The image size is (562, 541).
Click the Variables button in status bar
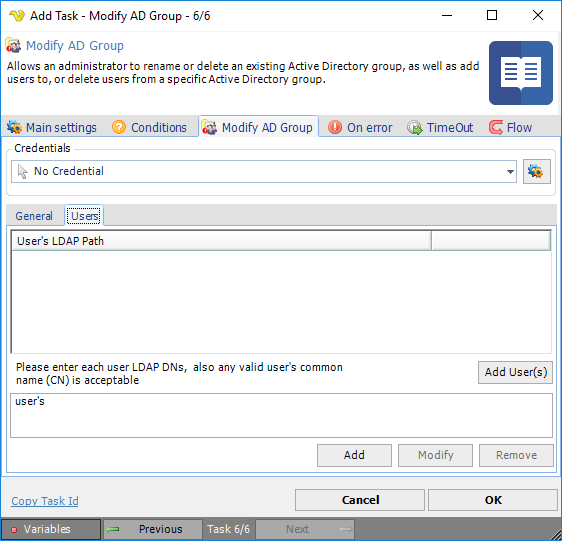coord(51,529)
